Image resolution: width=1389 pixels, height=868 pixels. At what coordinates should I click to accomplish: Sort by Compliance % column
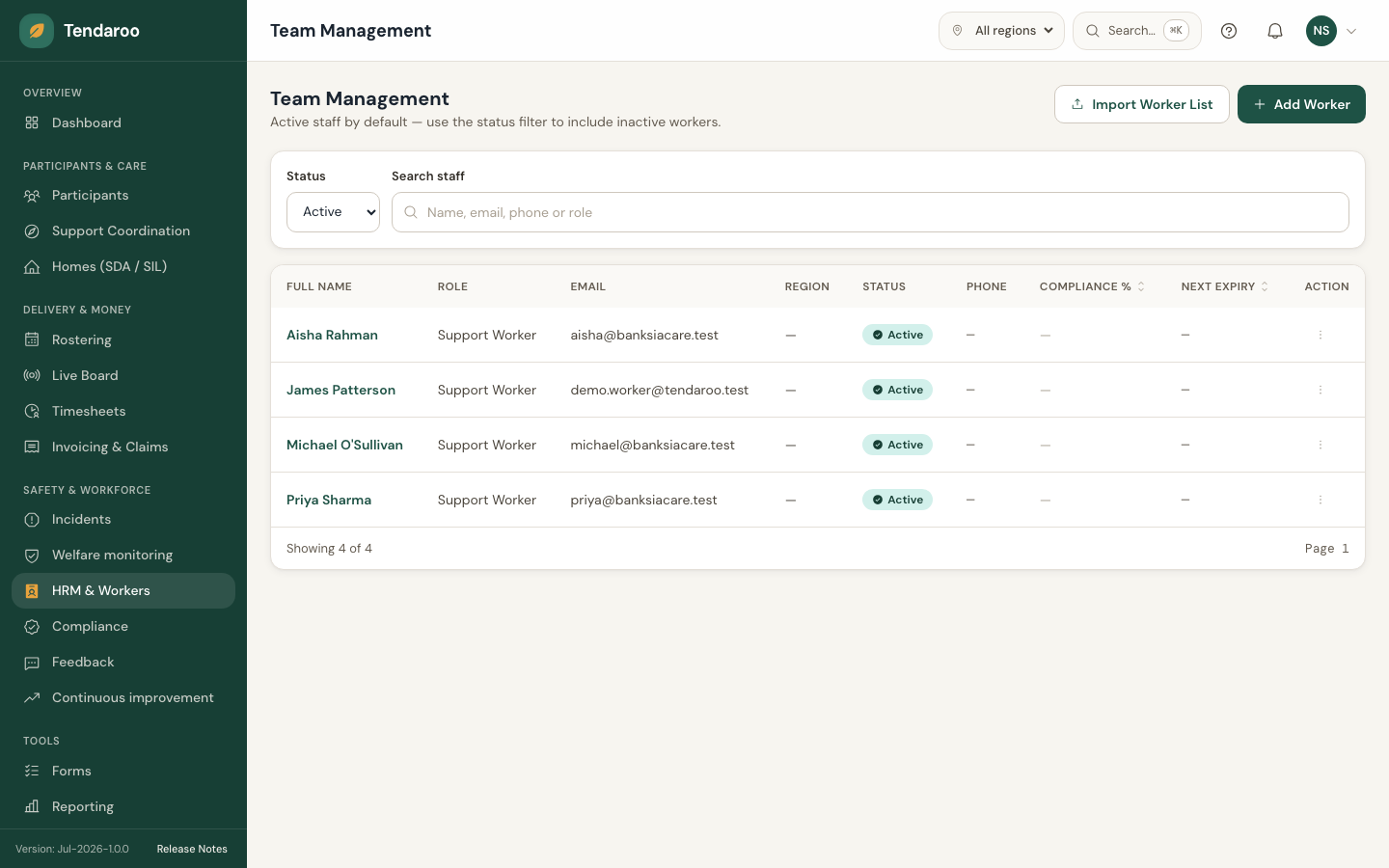pos(1092,286)
